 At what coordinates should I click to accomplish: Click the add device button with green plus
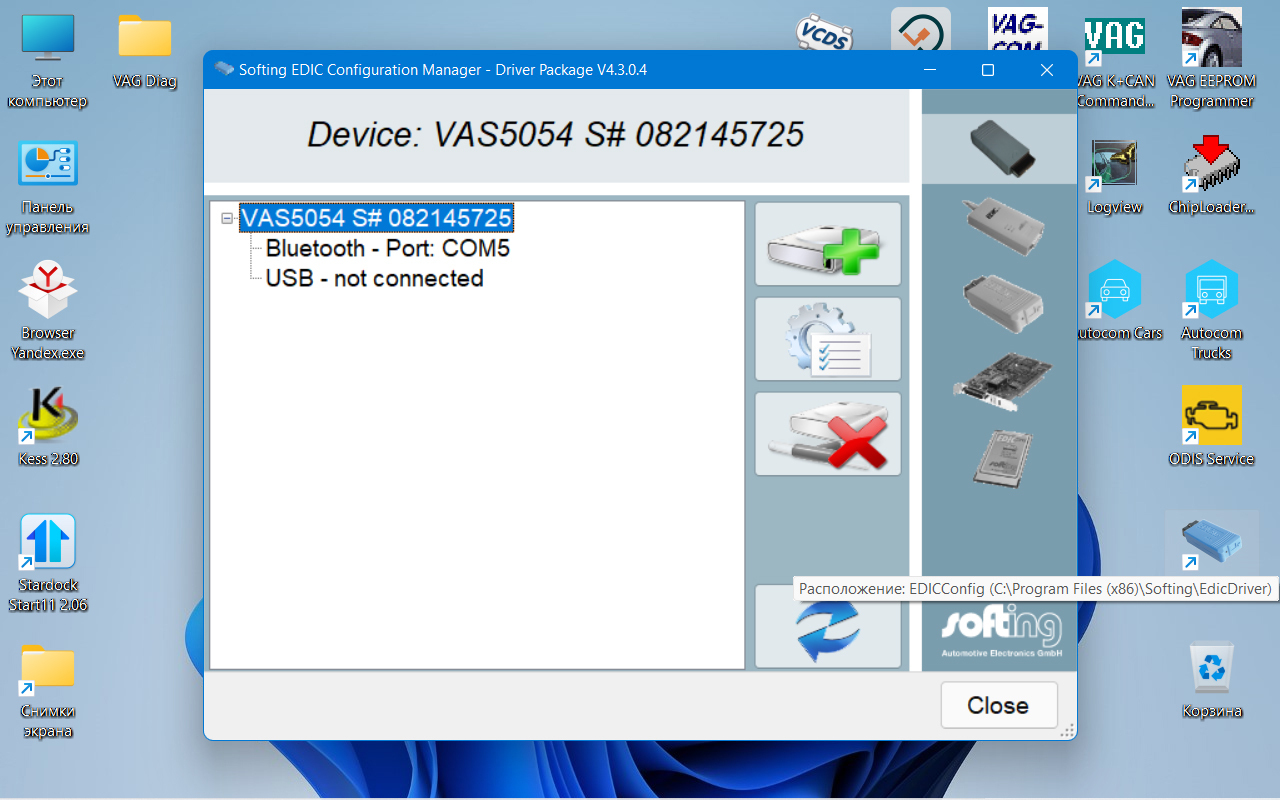pyautogui.click(x=828, y=244)
